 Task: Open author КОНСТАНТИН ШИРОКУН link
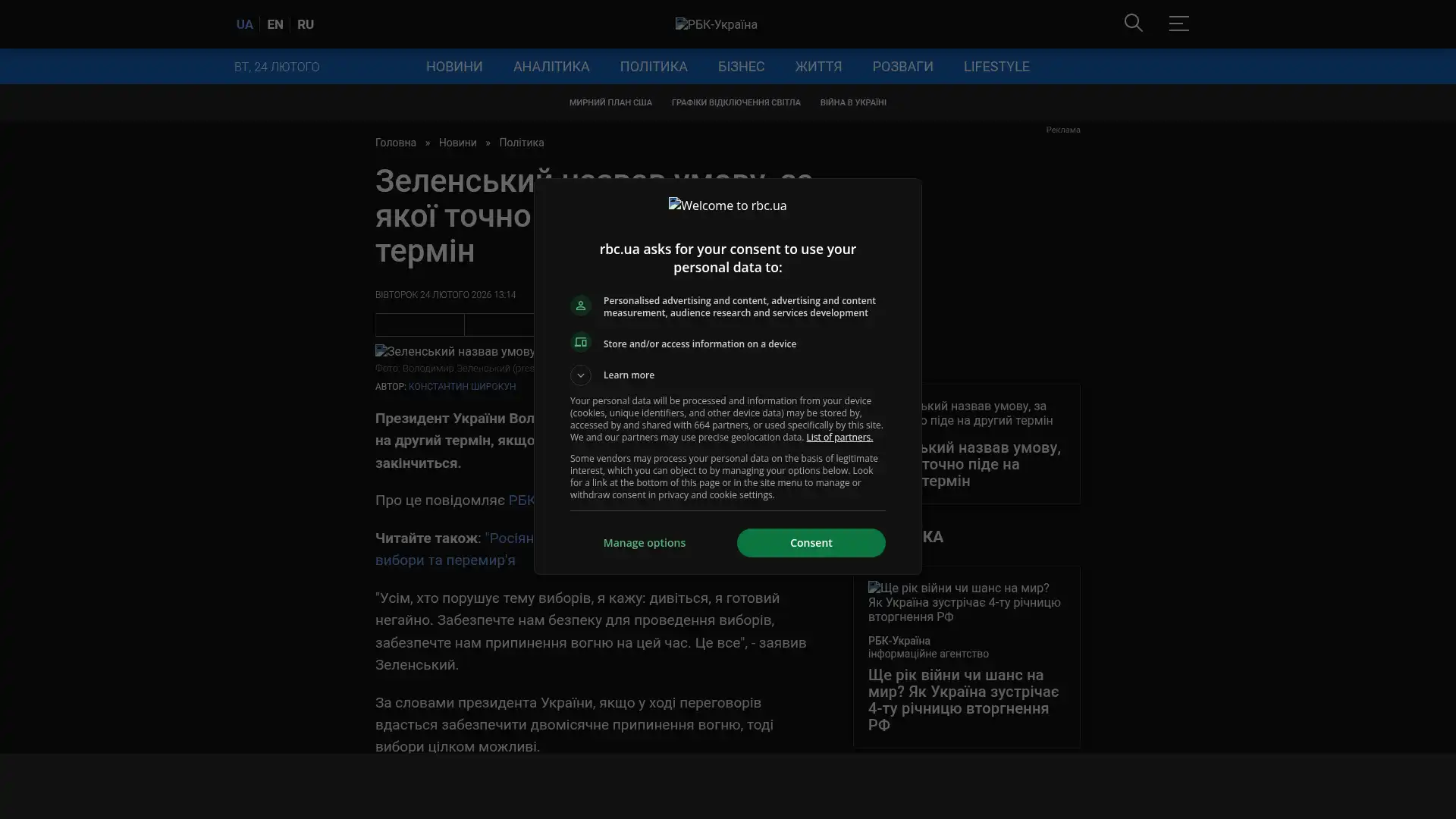461,387
